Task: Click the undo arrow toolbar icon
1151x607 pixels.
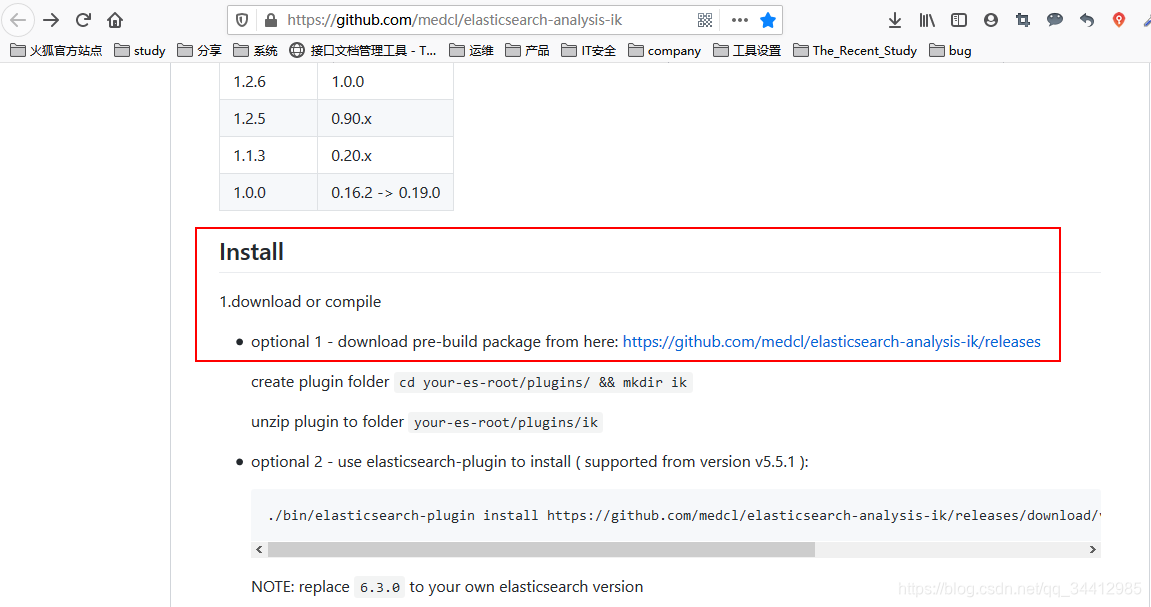Action: [x=1087, y=20]
